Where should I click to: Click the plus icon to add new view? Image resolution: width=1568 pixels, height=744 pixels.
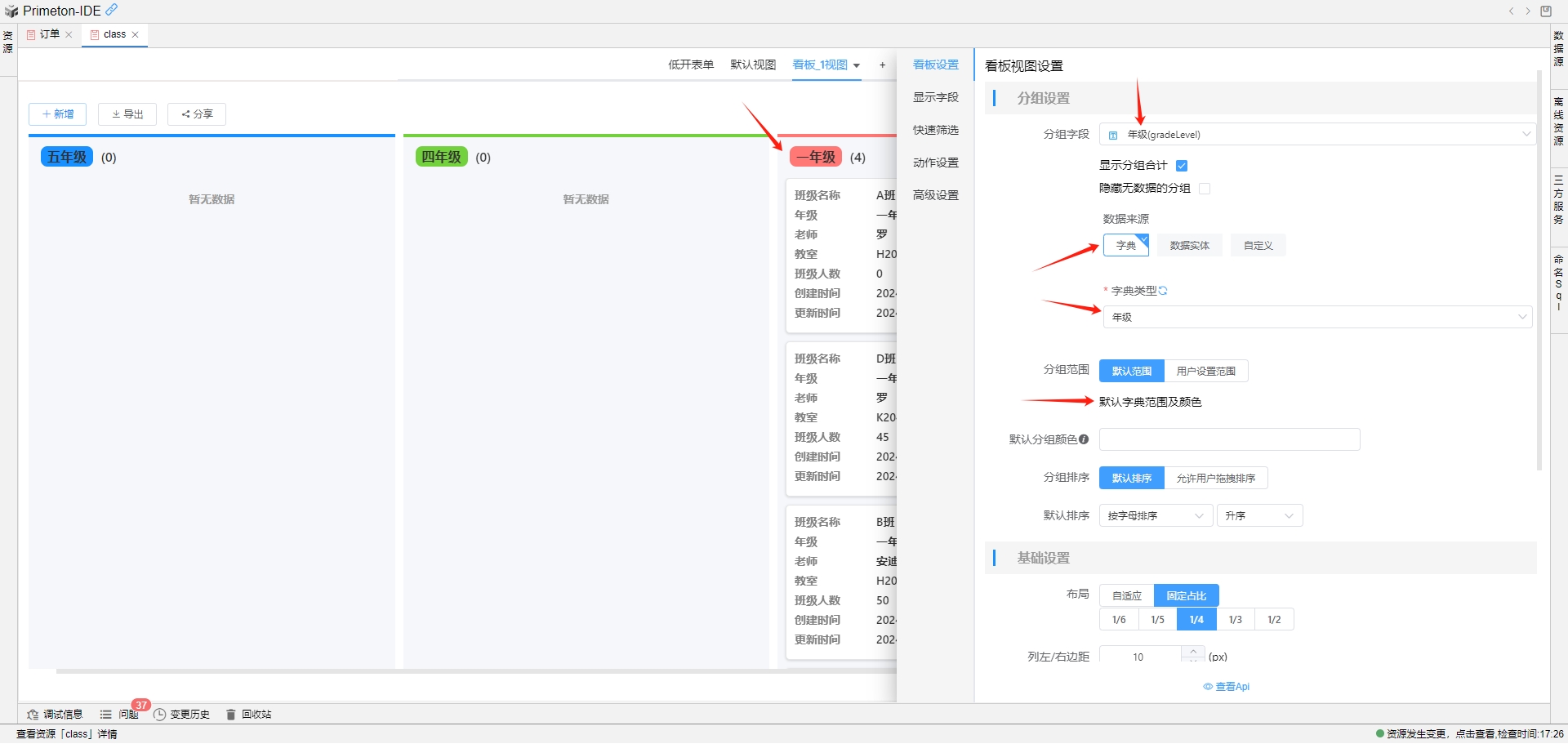point(882,65)
